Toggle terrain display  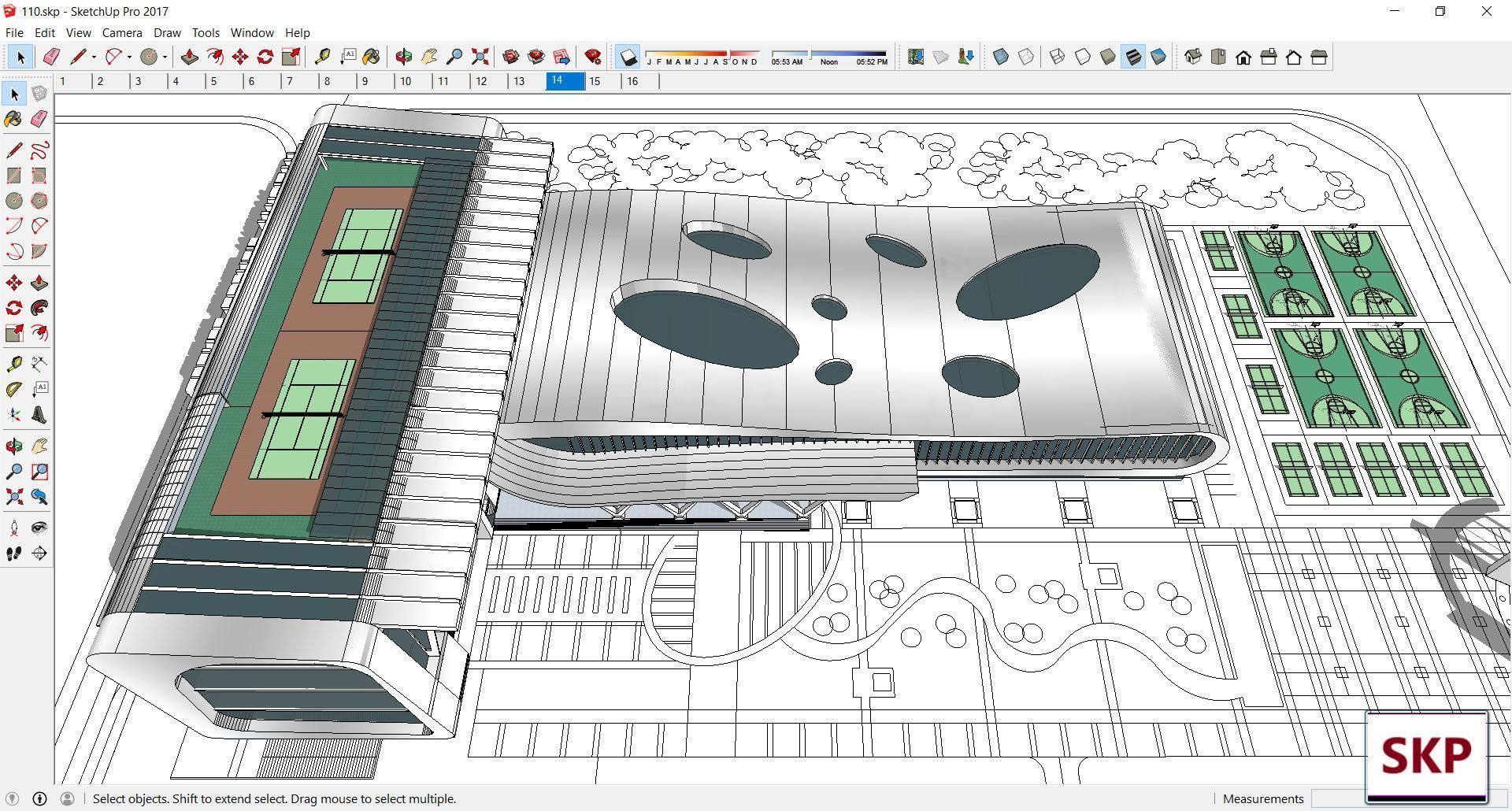click(x=941, y=57)
